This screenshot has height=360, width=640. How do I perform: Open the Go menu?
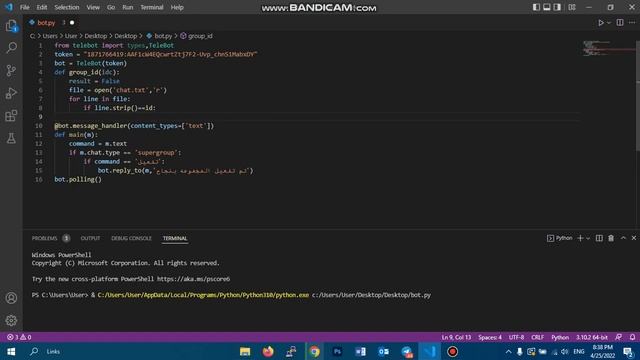point(111,7)
